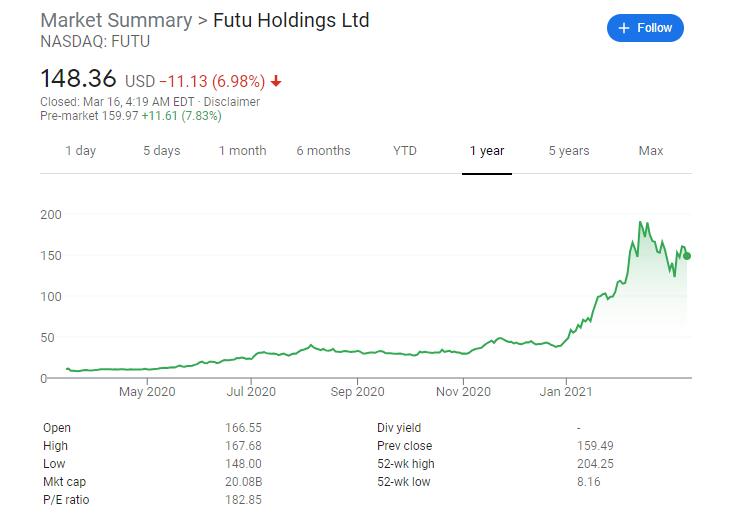740x521 pixels.
Task: Select the YTD range tab
Action: (x=405, y=151)
